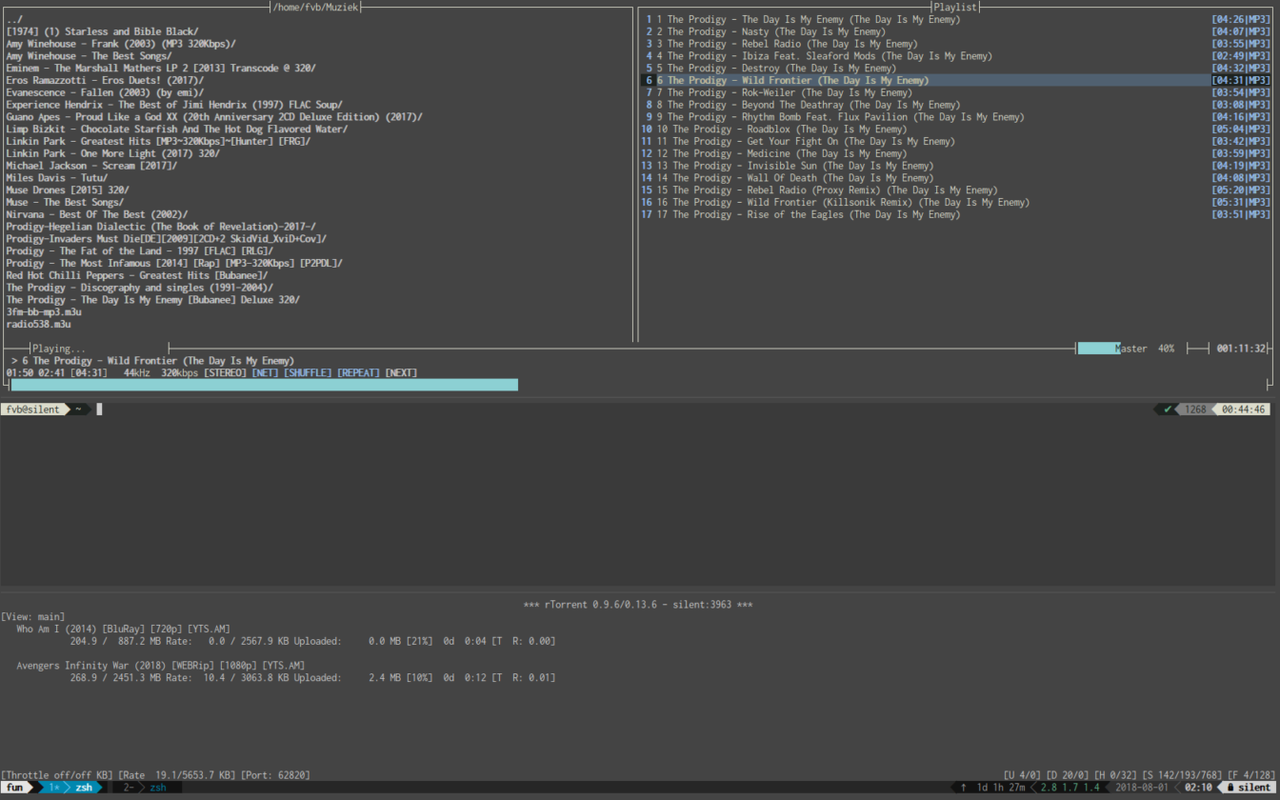Screen dimensions: 1280x800
Task: Select track 17 Rise of the Eagles
Action: point(956,215)
